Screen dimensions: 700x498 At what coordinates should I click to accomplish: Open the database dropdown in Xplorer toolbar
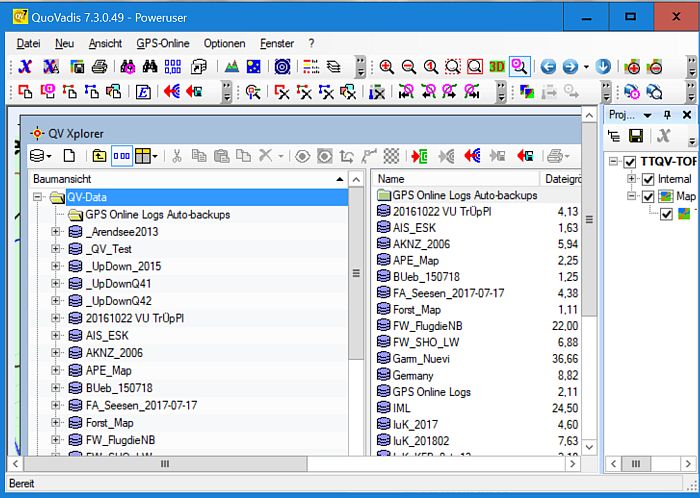click(49, 156)
